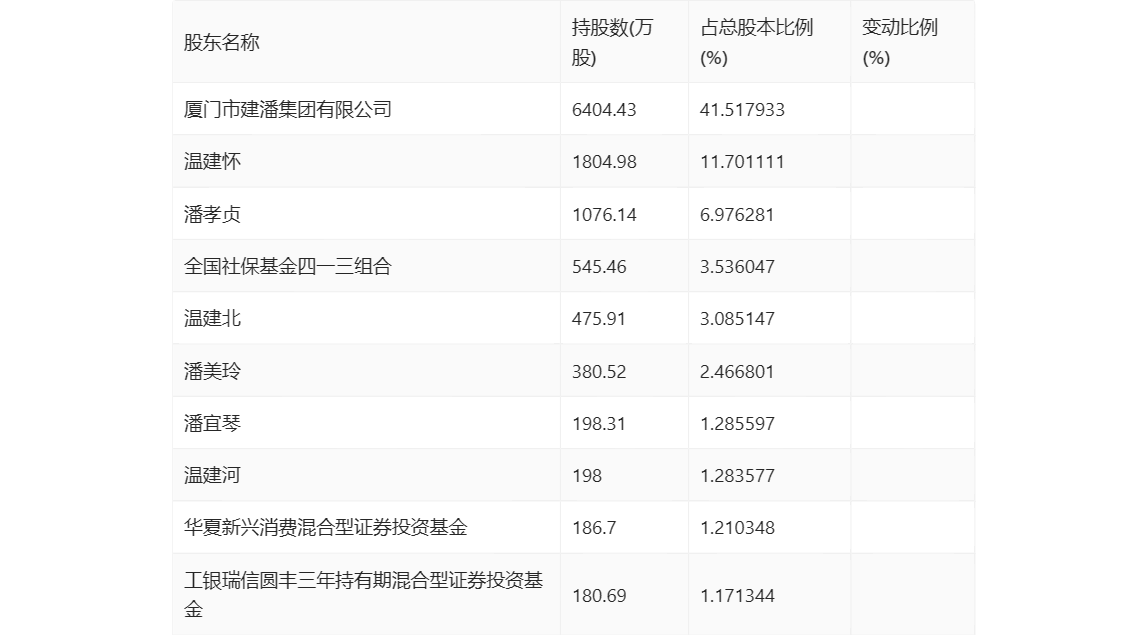Select the percentage 1.285597
Image resolution: width=1148 pixels, height=635 pixels.
pyautogui.click(x=737, y=423)
